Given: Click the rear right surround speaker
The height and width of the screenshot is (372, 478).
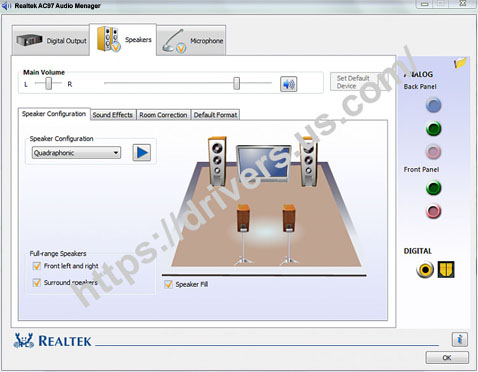Looking at the screenshot, I should (289, 234).
